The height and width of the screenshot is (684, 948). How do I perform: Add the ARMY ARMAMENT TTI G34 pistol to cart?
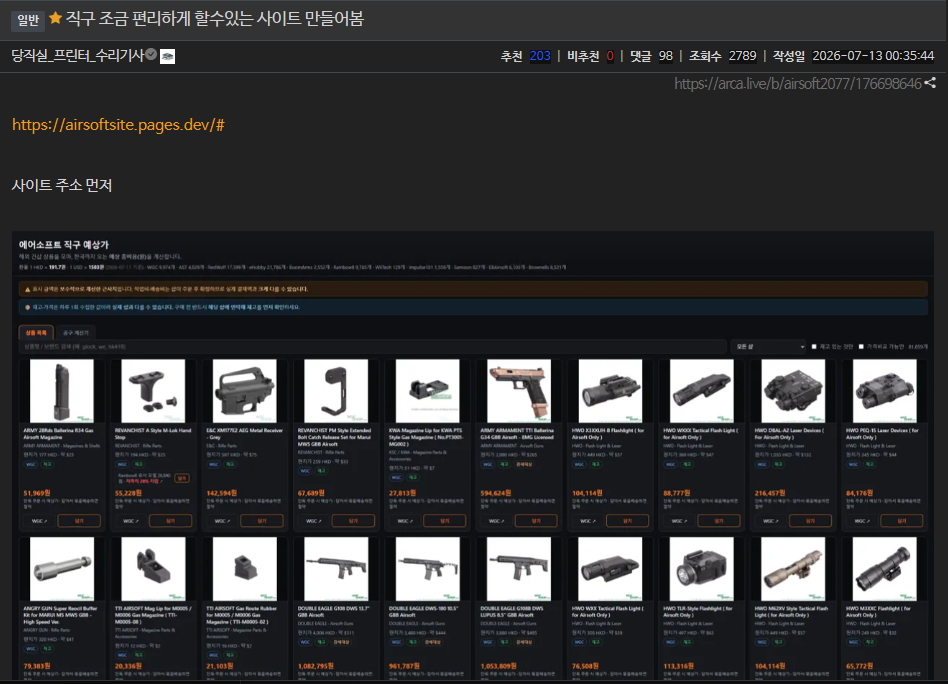click(x=536, y=521)
